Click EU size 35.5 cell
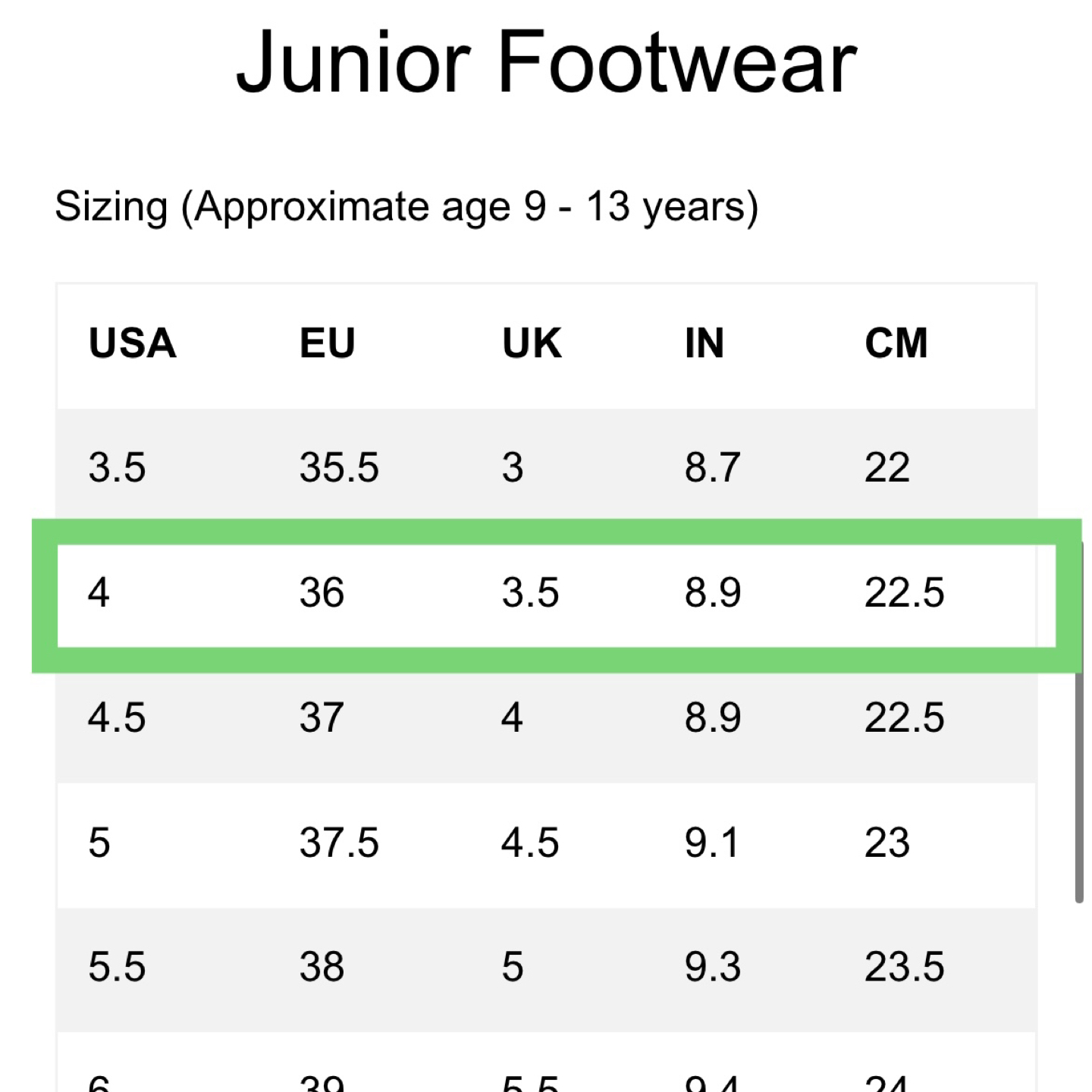The image size is (1092, 1092). pyautogui.click(x=339, y=467)
